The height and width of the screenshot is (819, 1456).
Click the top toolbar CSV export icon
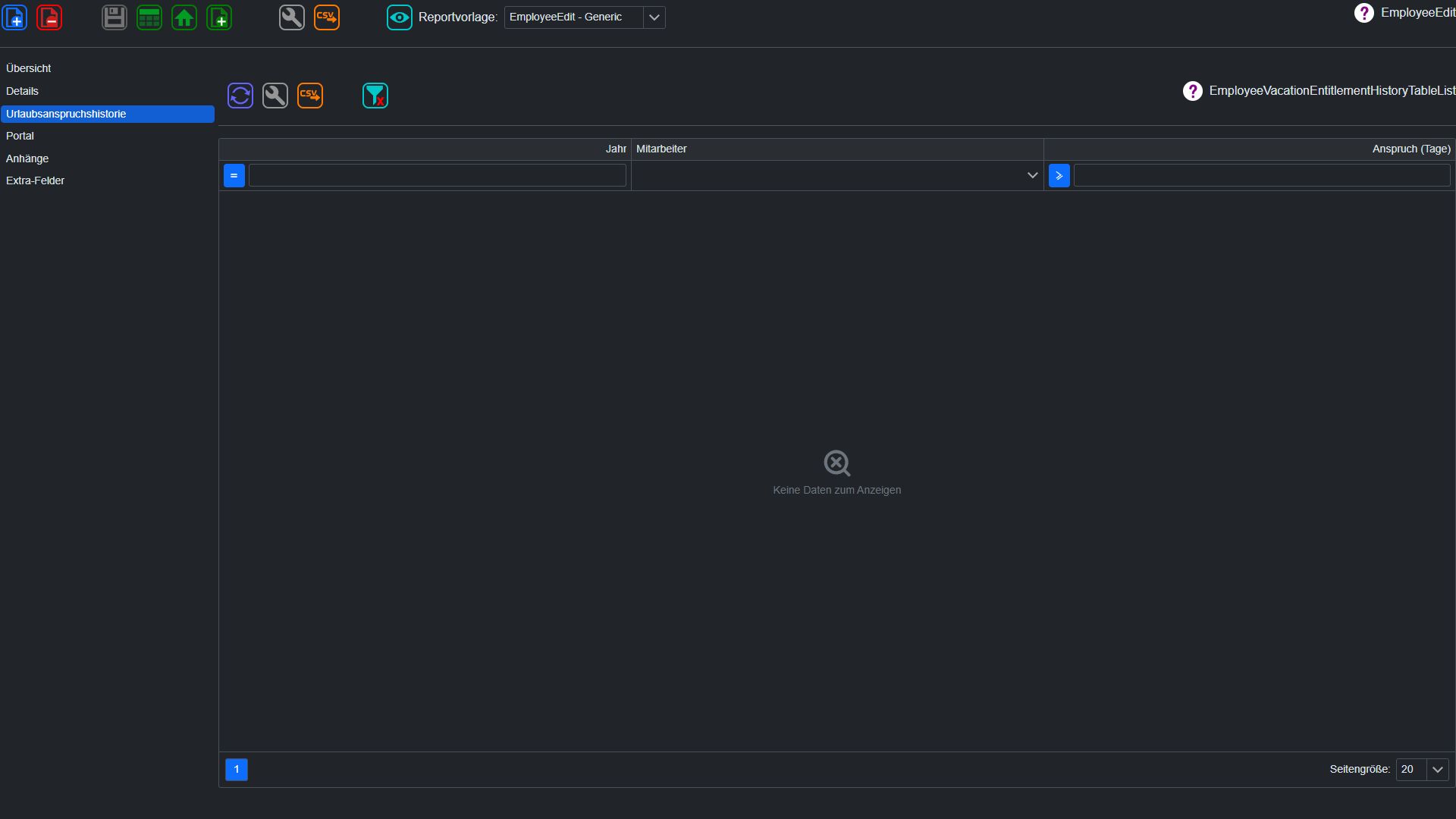327,17
